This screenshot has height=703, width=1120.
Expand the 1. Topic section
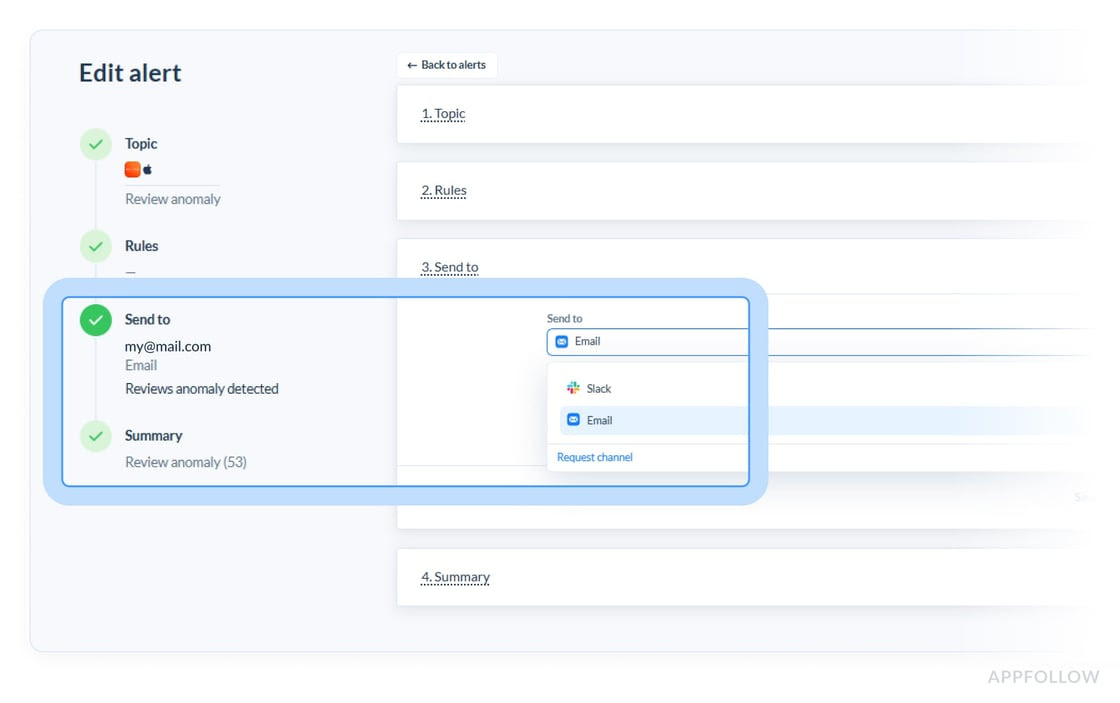443,114
